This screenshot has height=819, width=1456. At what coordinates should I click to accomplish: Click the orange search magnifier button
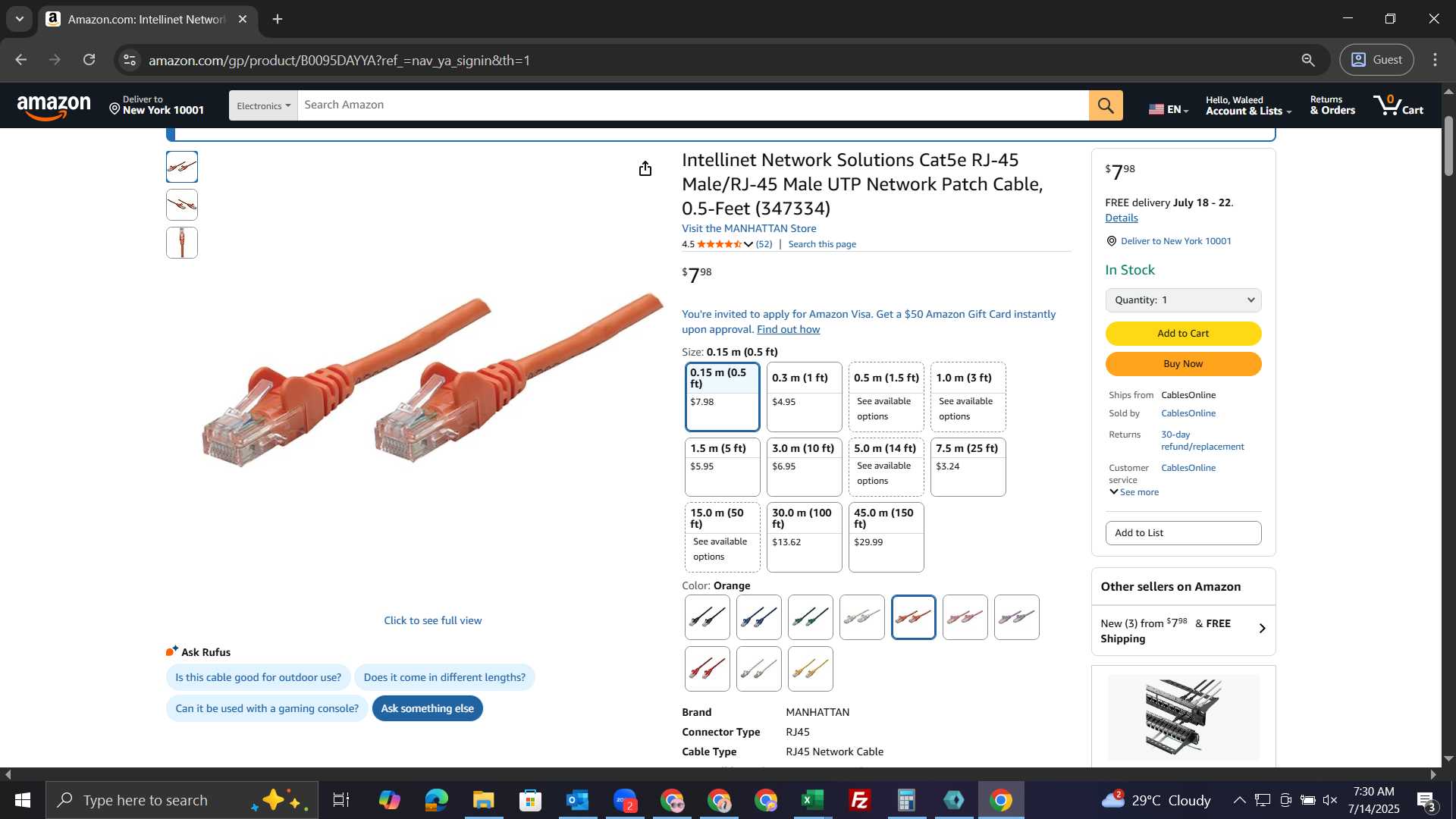point(1106,105)
